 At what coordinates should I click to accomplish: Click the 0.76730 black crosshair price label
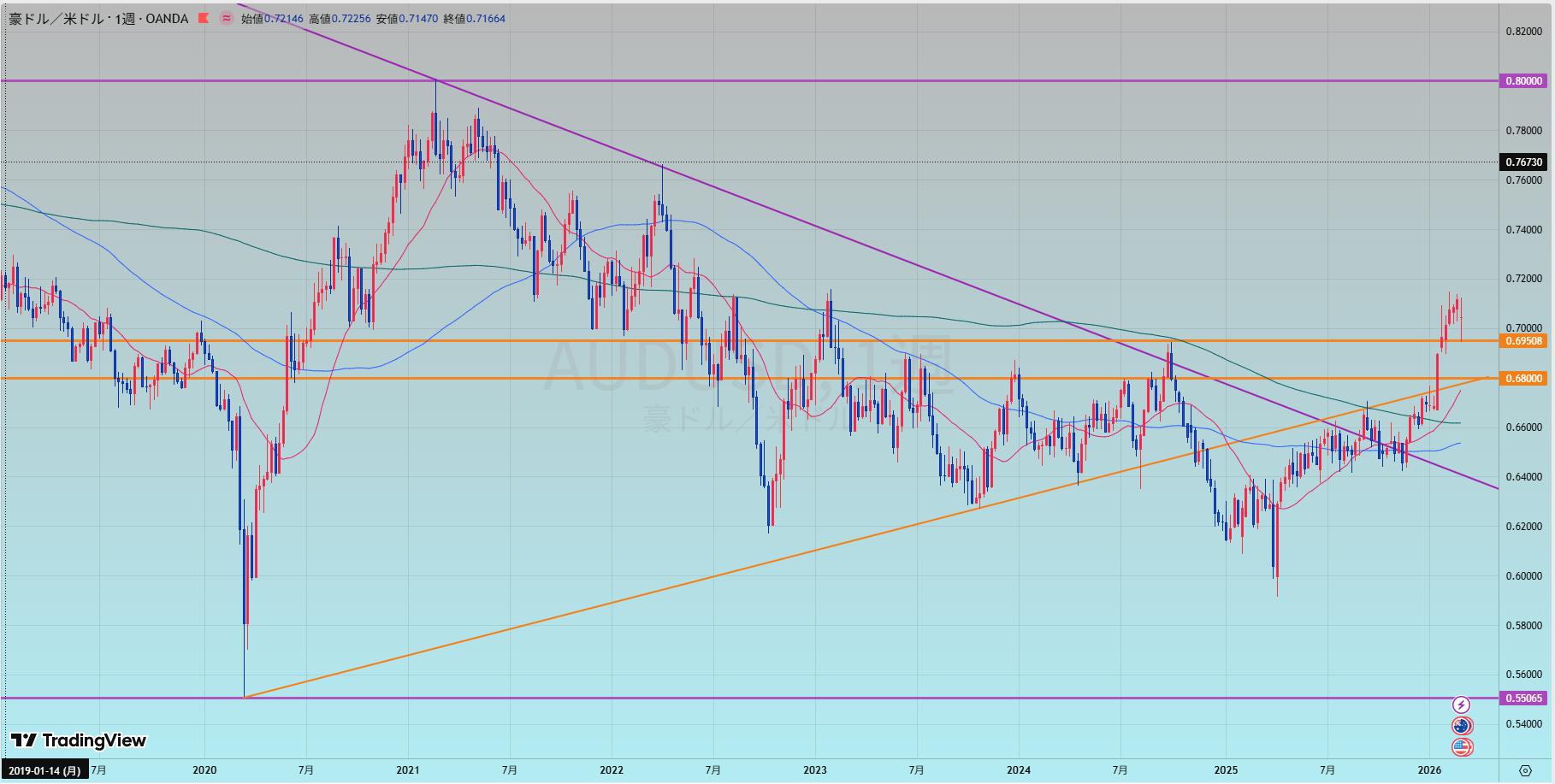[1523, 162]
